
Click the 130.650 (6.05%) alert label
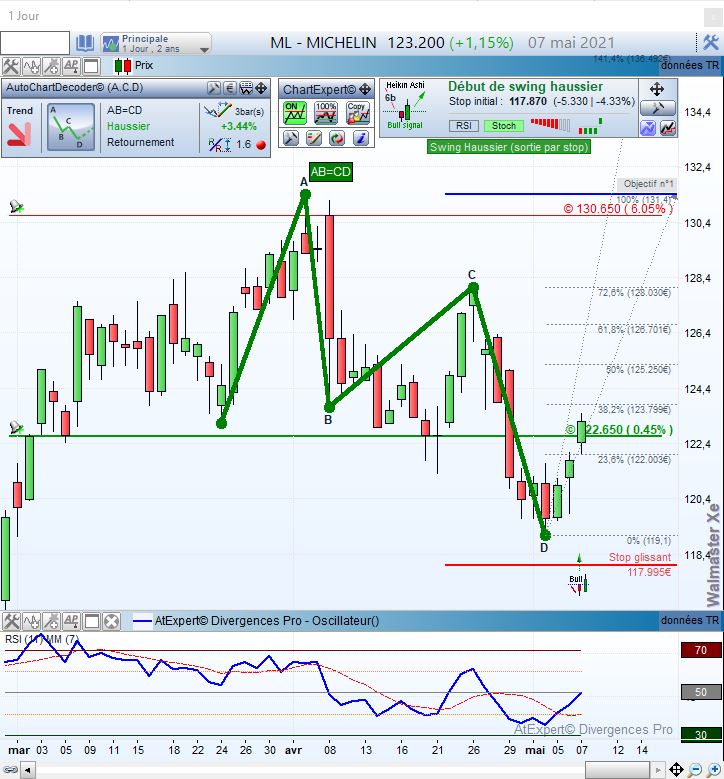click(618, 209)
